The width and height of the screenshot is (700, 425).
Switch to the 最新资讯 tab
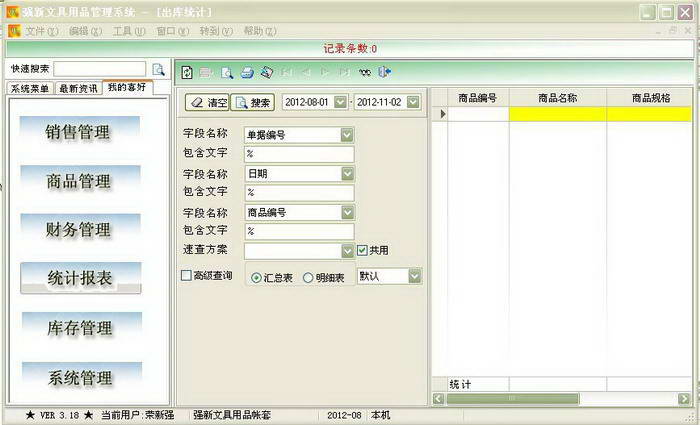78,88
